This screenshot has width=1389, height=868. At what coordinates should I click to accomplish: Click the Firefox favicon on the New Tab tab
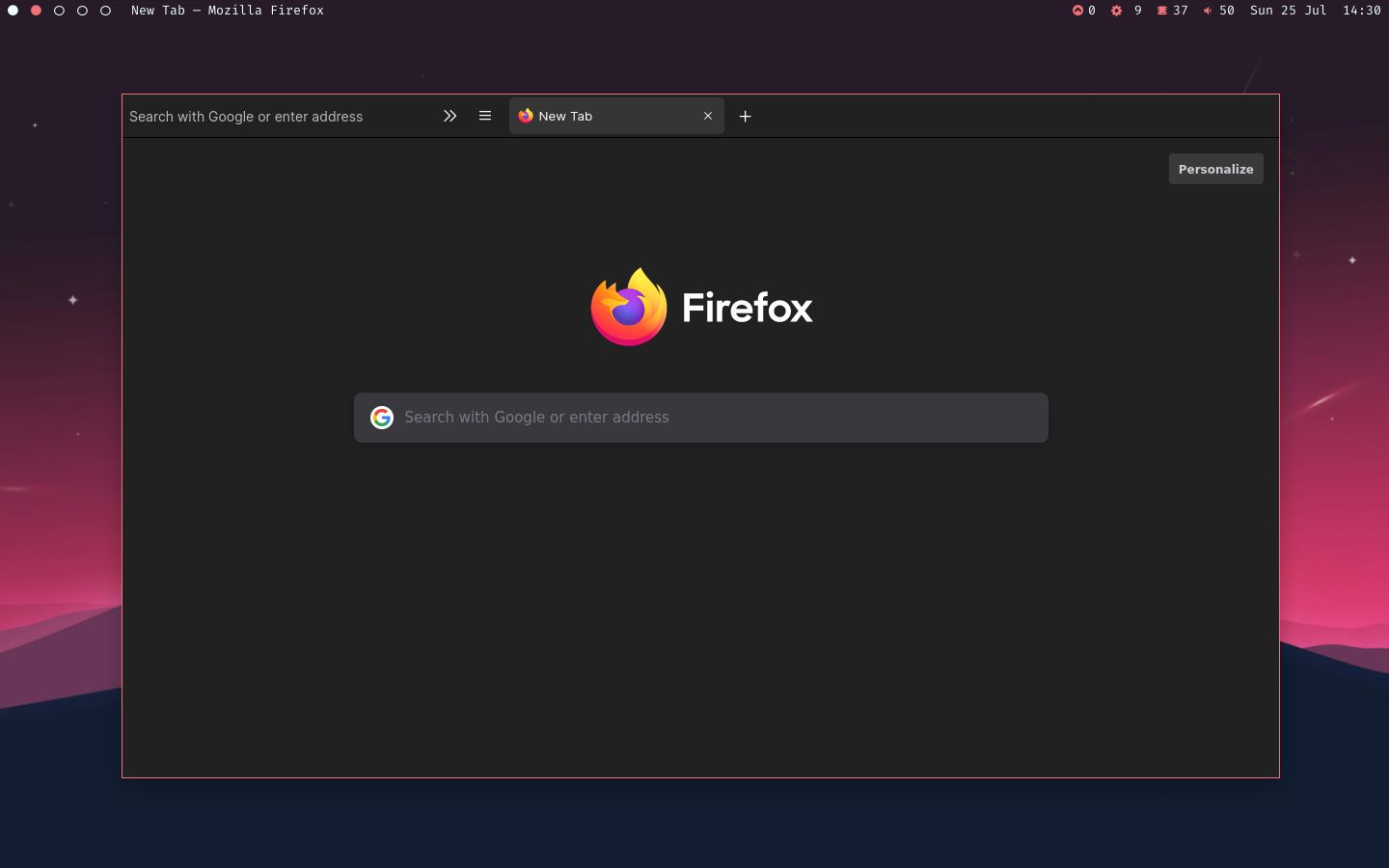(526, 116)
